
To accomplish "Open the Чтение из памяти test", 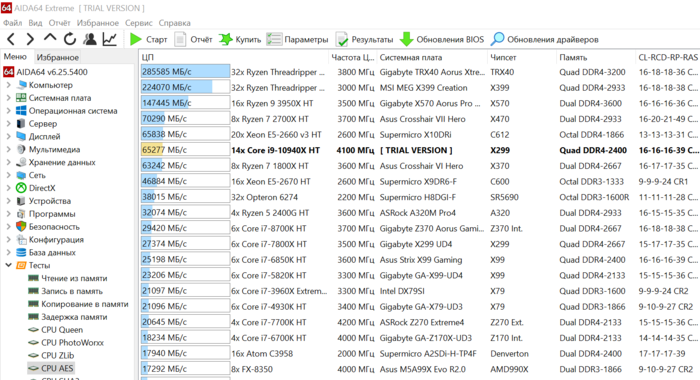I will pos(68,278).
